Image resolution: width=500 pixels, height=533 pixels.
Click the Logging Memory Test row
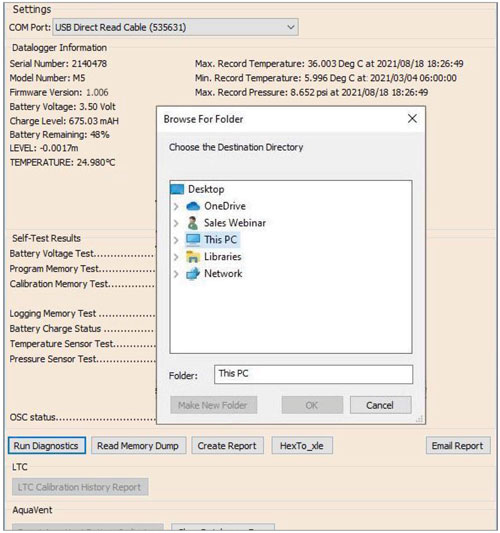82,313
